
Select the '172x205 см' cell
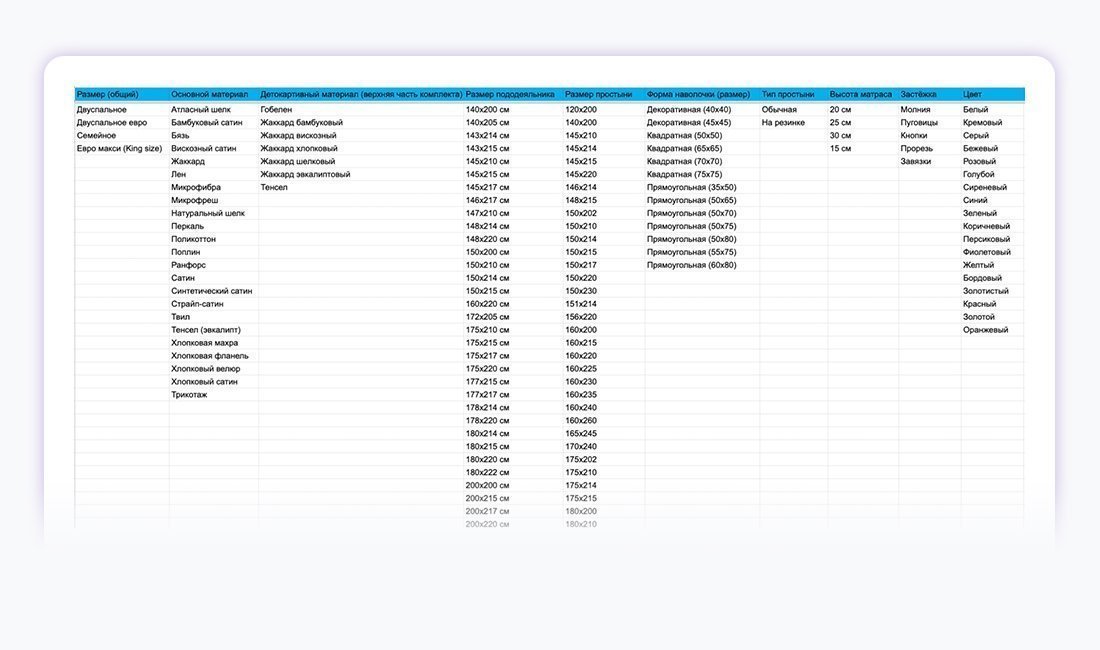[488, 317]
